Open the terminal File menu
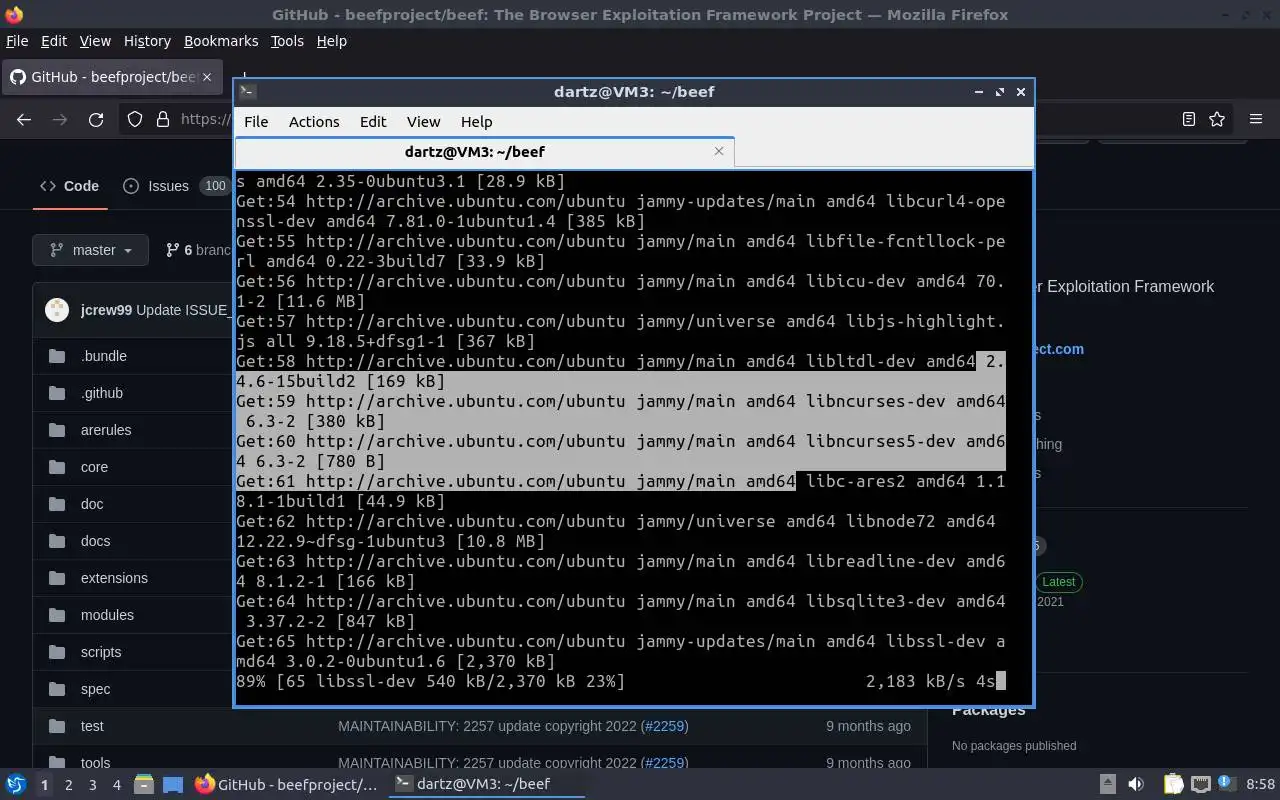The height and width of the screenshot is (800, 1280). 256,121
